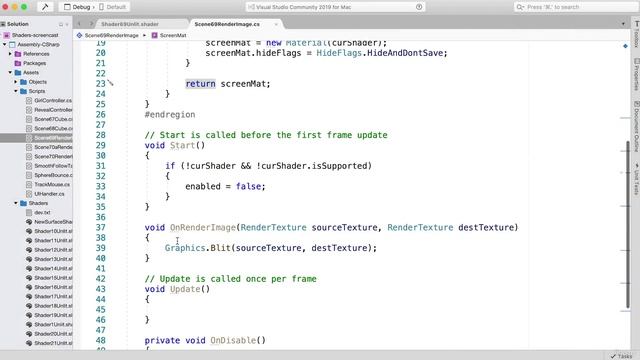The height and width of the screenshot is (360, 640).
Task: Click the build hammer icon in toolbar
Action: pyautogui.click(x=45, y=7)
